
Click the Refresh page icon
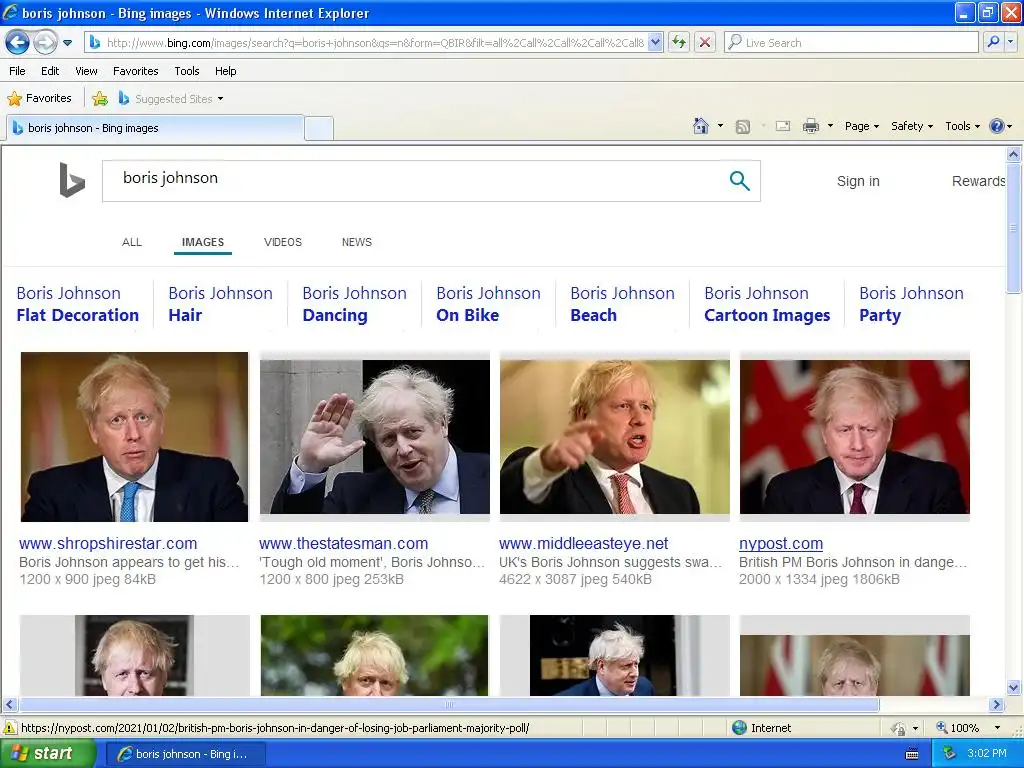coord(679,43)
